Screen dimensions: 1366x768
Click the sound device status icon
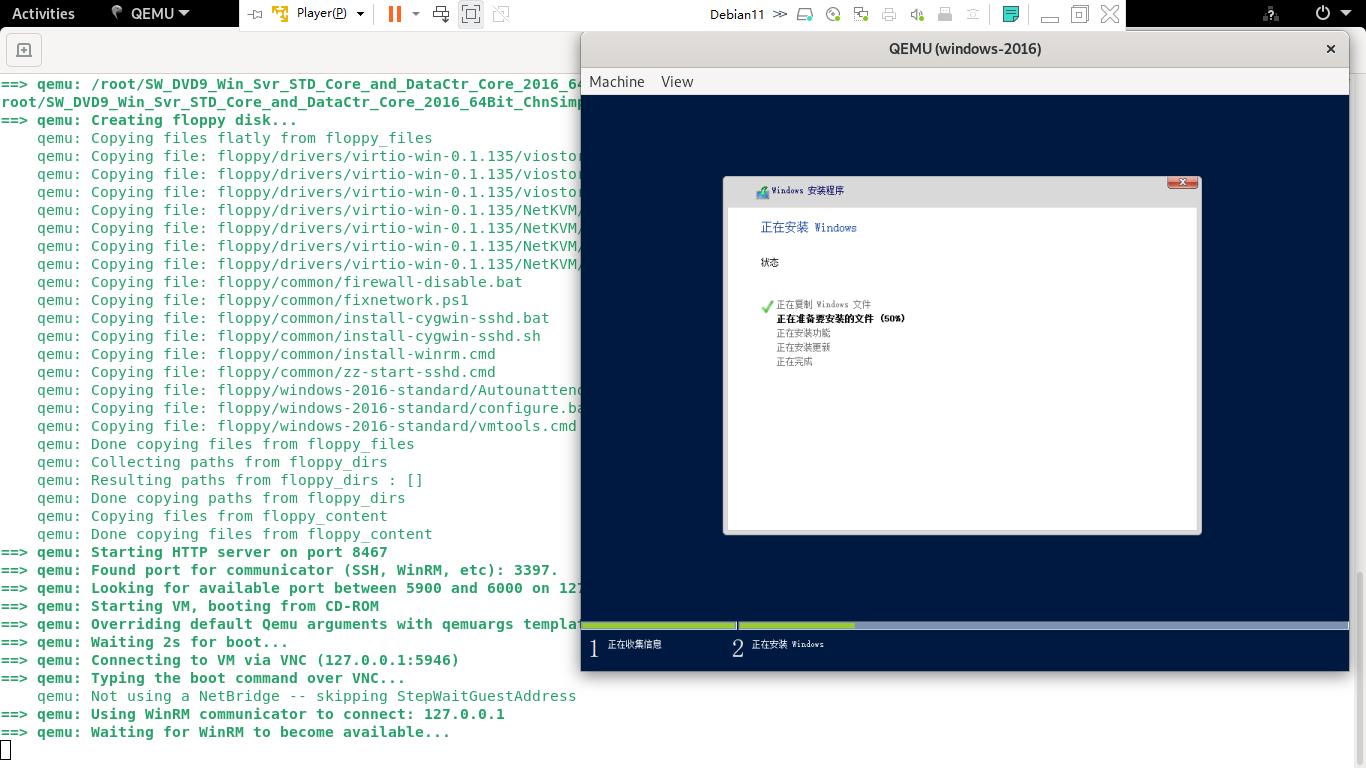(917, 13)
